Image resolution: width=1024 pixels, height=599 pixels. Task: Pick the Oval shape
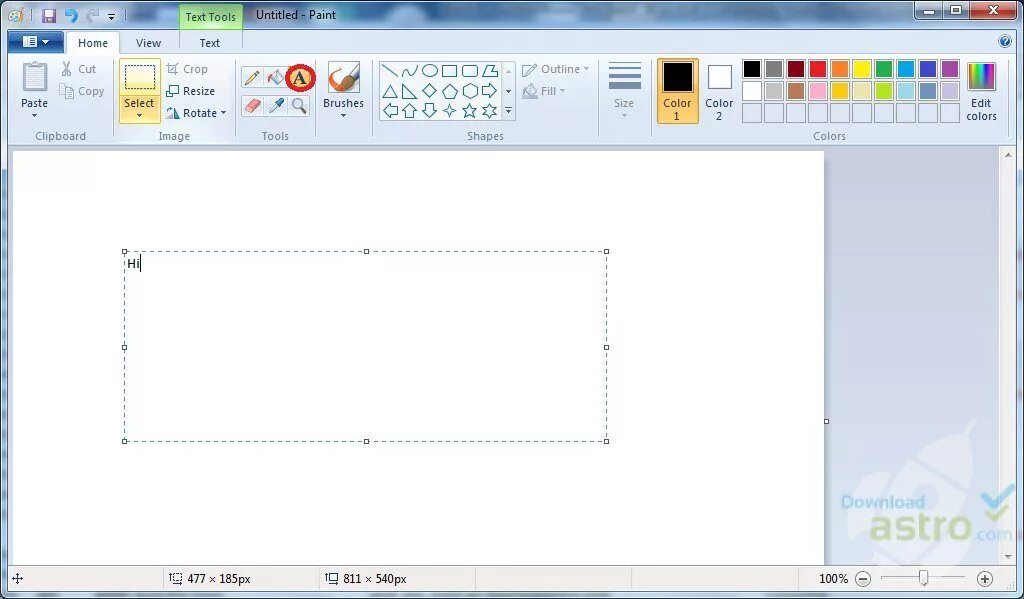click(429, 71)
